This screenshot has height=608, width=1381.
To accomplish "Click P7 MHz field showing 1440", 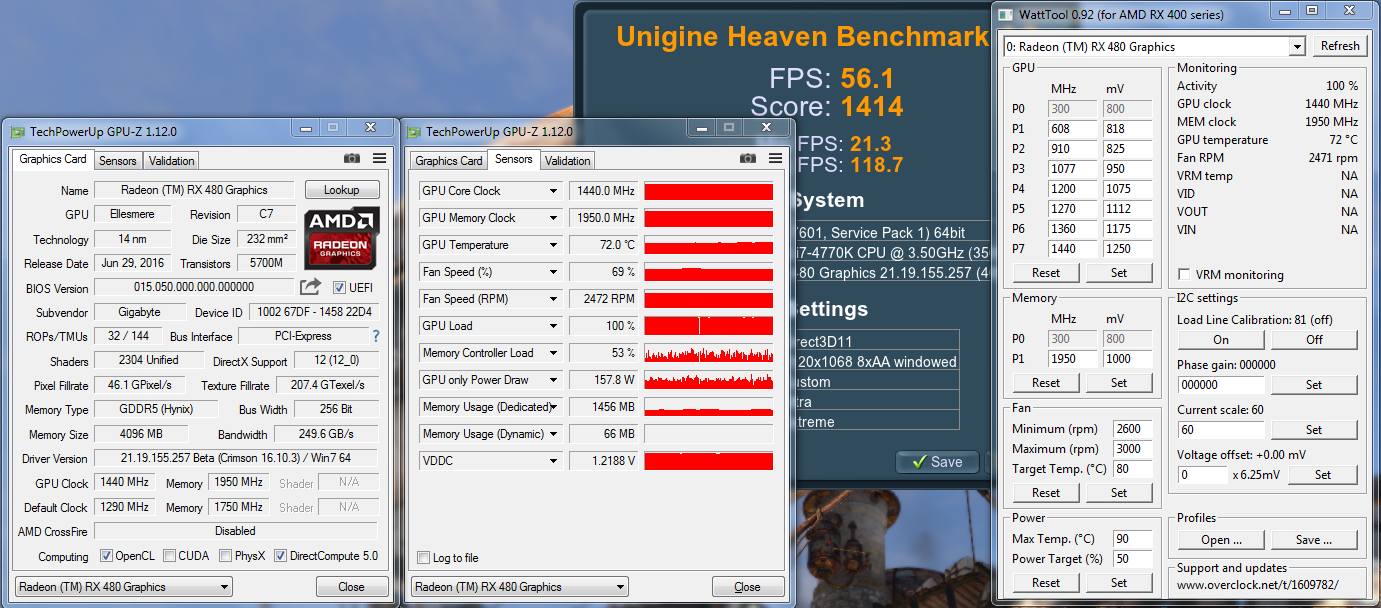I will click(x=1072, y=248).
